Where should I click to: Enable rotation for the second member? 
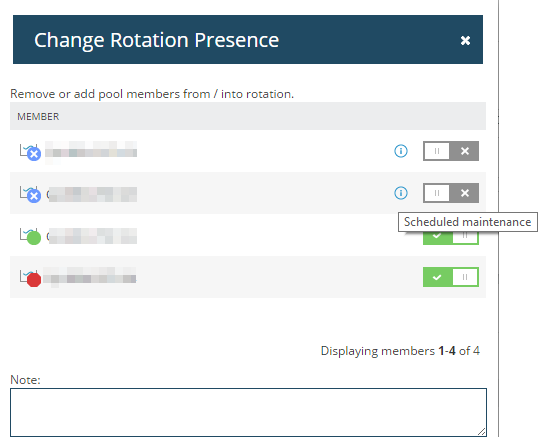click(451, 193)
